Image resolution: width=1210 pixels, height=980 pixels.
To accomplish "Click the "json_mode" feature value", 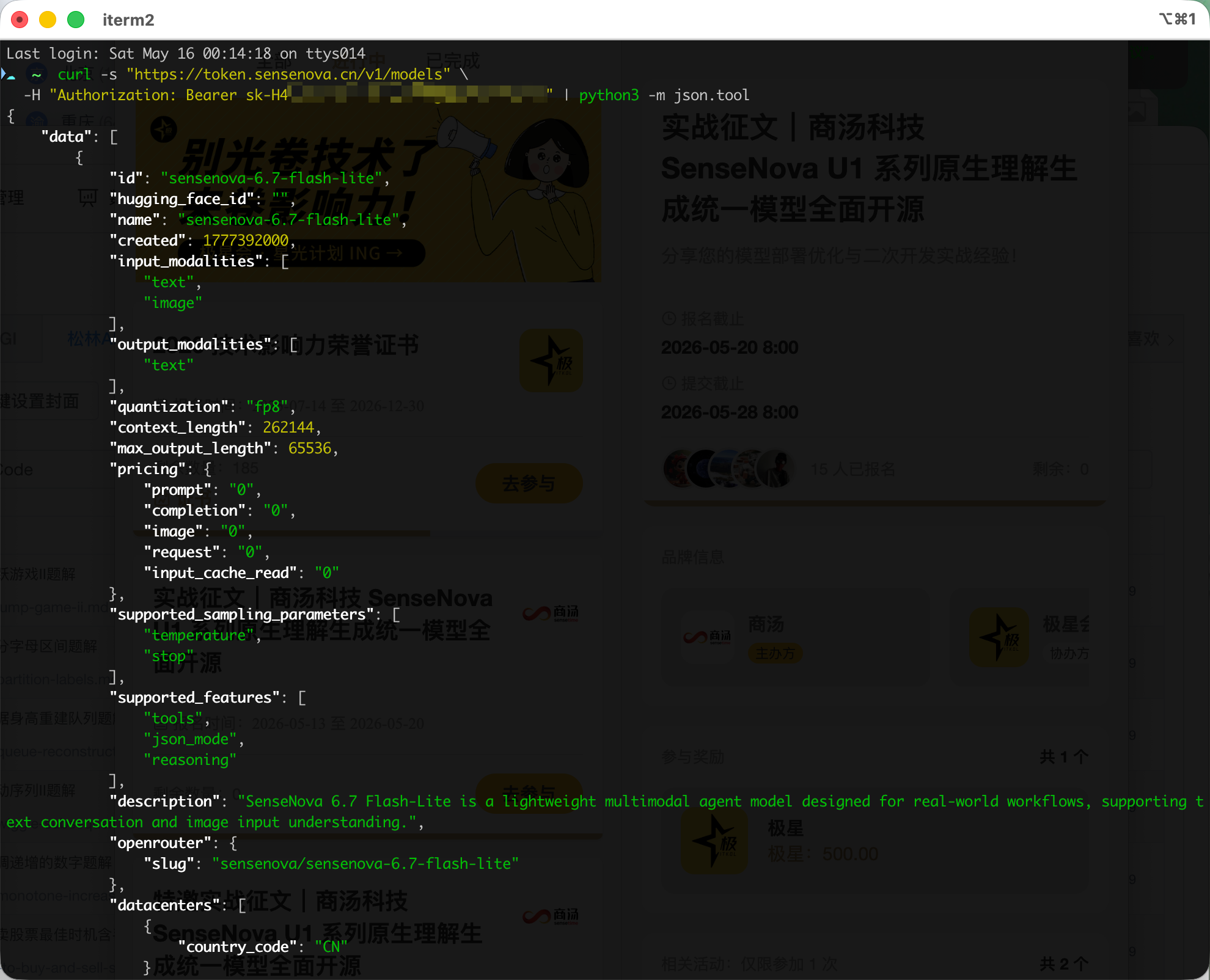I will click(190, 739).
